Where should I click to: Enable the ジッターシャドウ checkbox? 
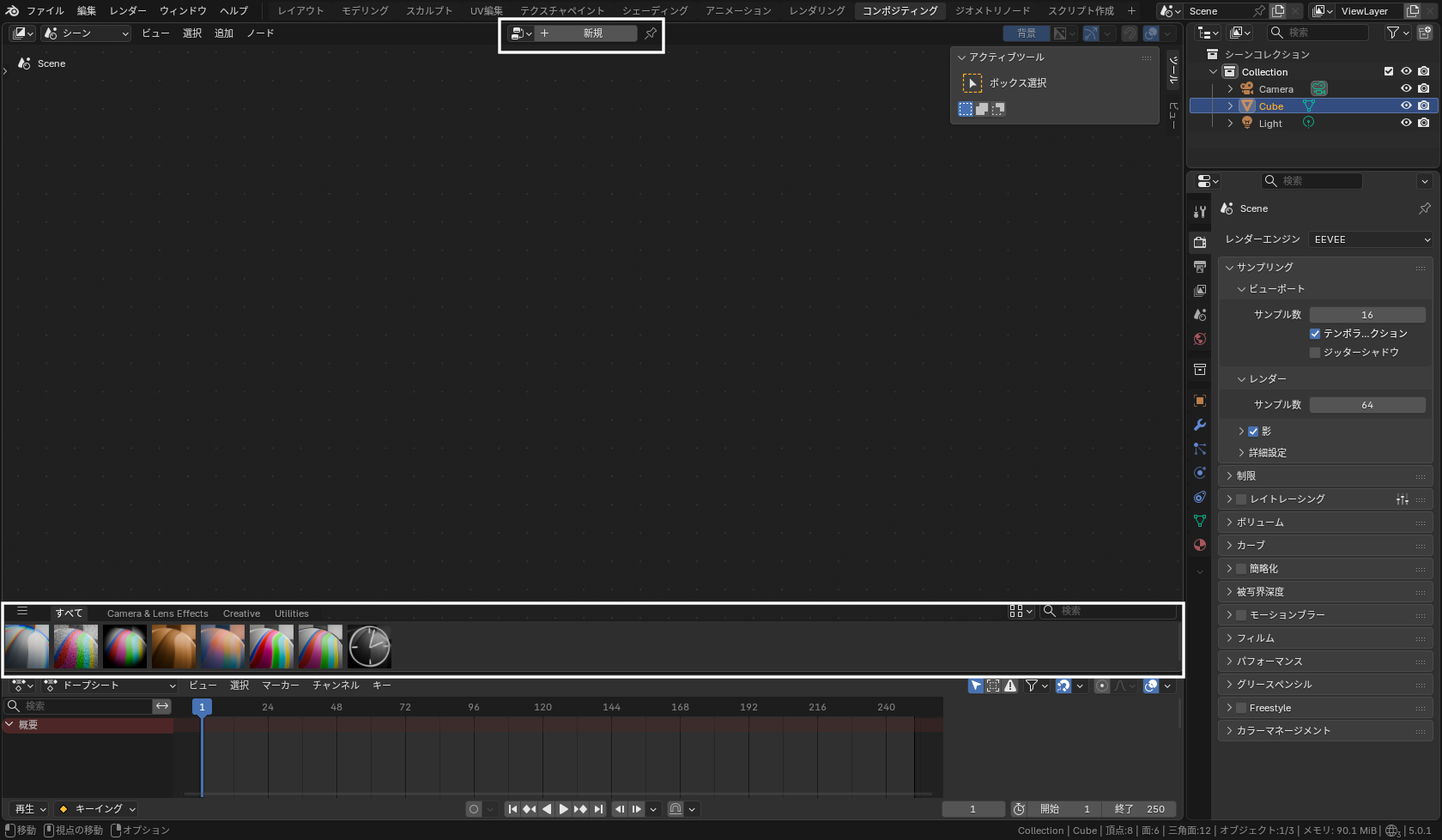pyautogui.click(x=1315, y=353)
